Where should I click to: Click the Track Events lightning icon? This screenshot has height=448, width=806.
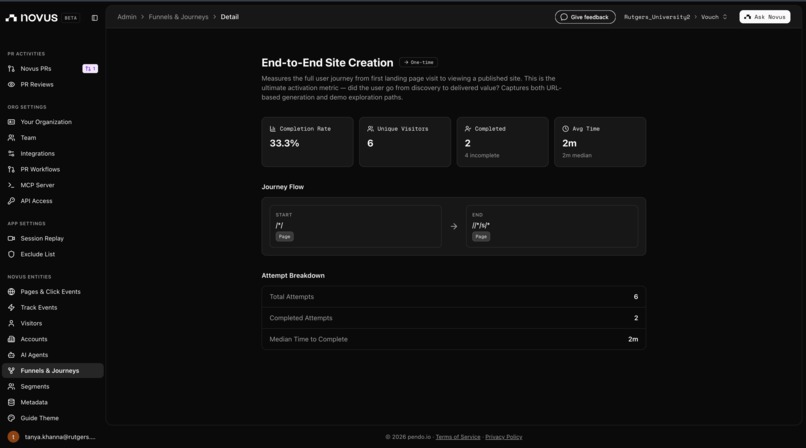[11, 307]
